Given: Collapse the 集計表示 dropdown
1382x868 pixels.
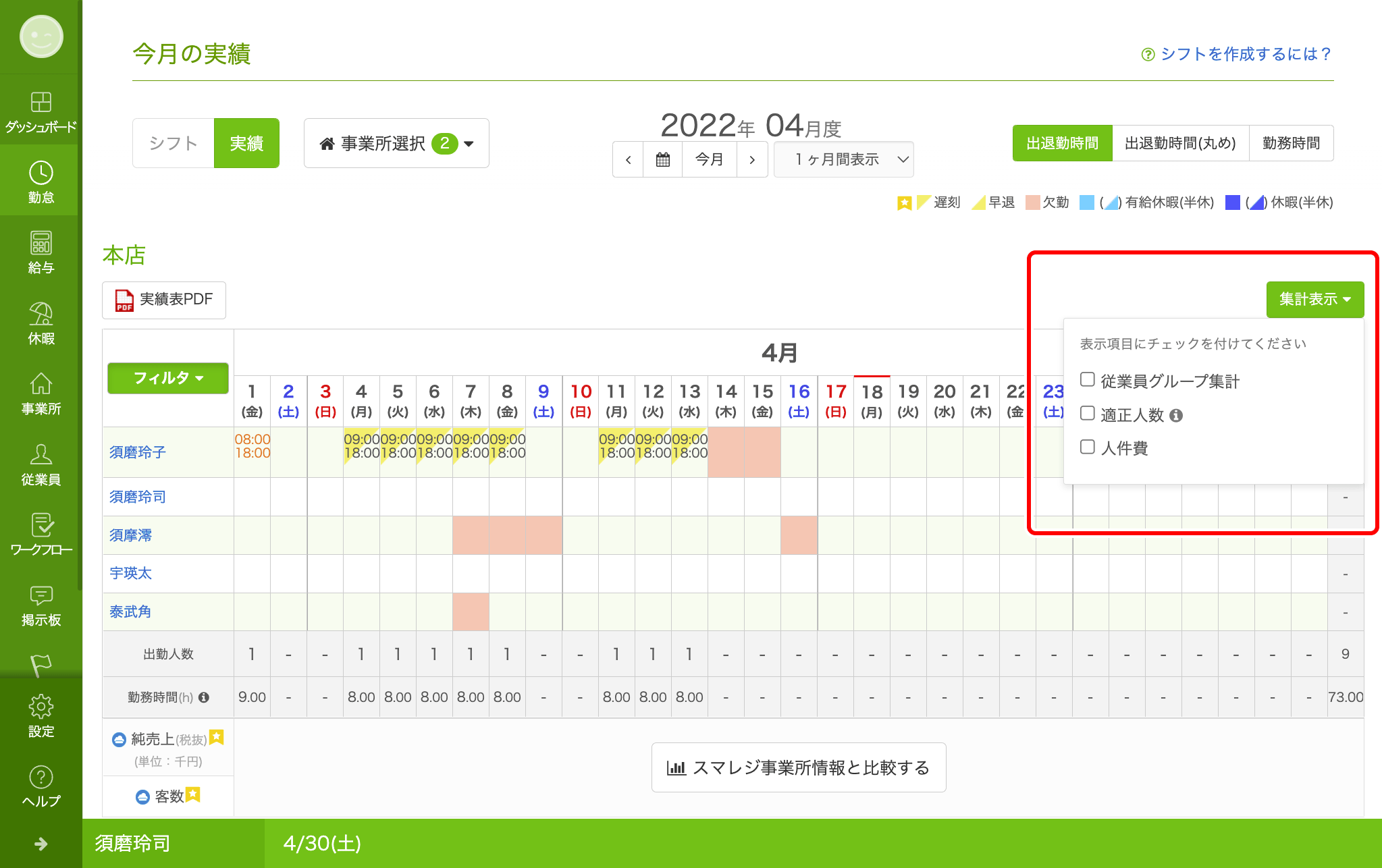Looking at the screenshot, I should click(x=1314, y=299).
